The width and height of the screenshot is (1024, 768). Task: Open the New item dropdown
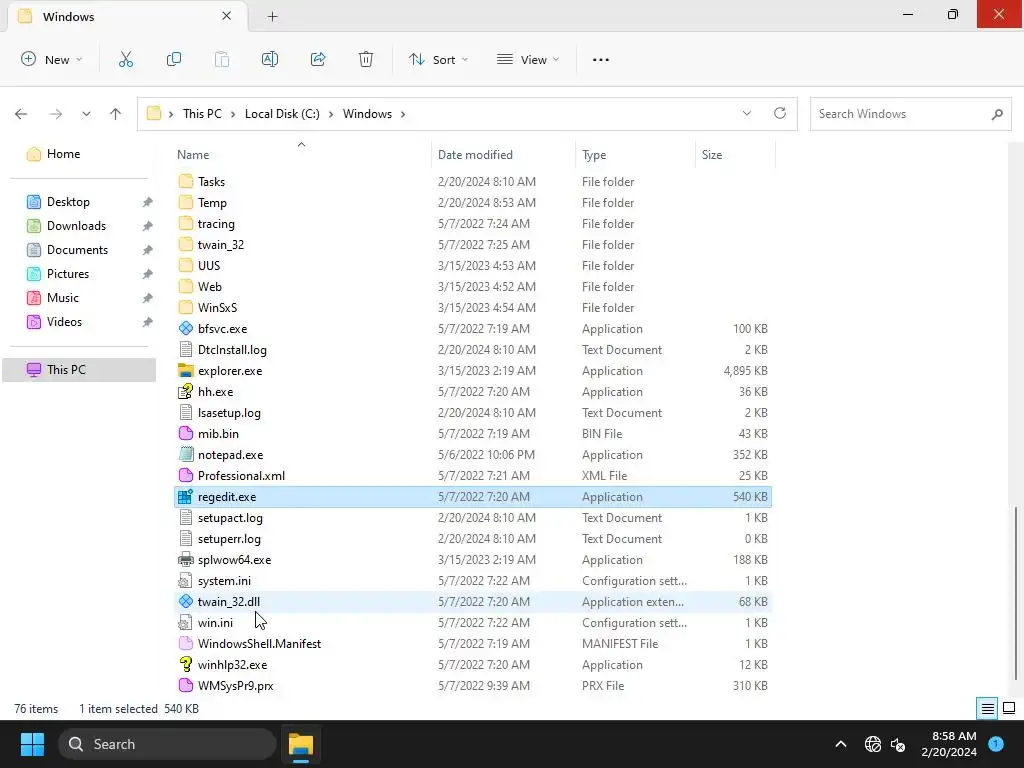(x=52, y=59)
